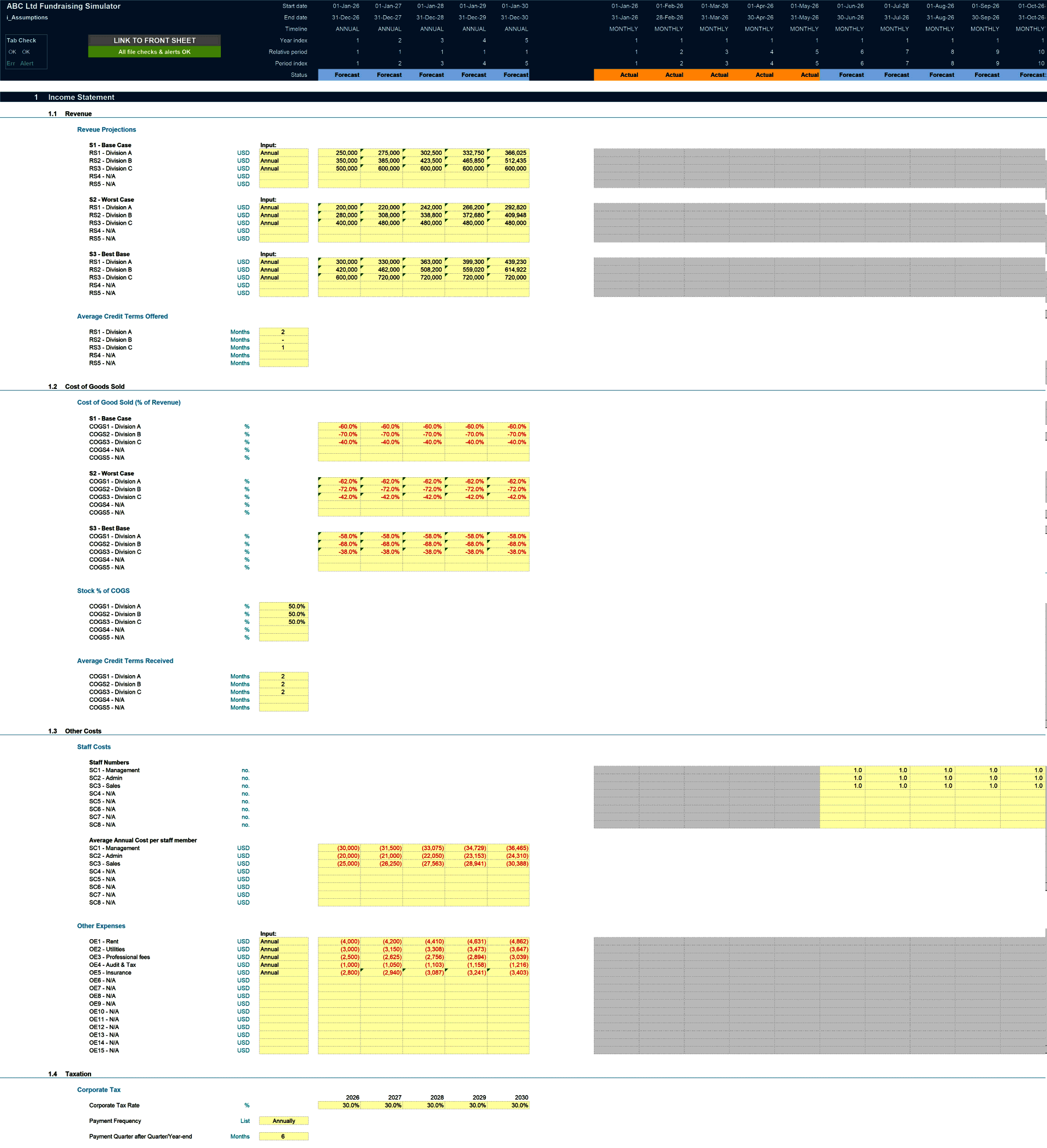Viewport: 1047px width, 1148px height.
Task: Select the 385,000 Base Case Division B cell
Action: [382, 160]
